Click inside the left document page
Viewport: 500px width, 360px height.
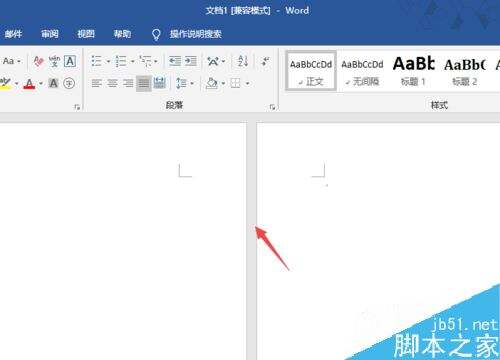coord(123,241)
